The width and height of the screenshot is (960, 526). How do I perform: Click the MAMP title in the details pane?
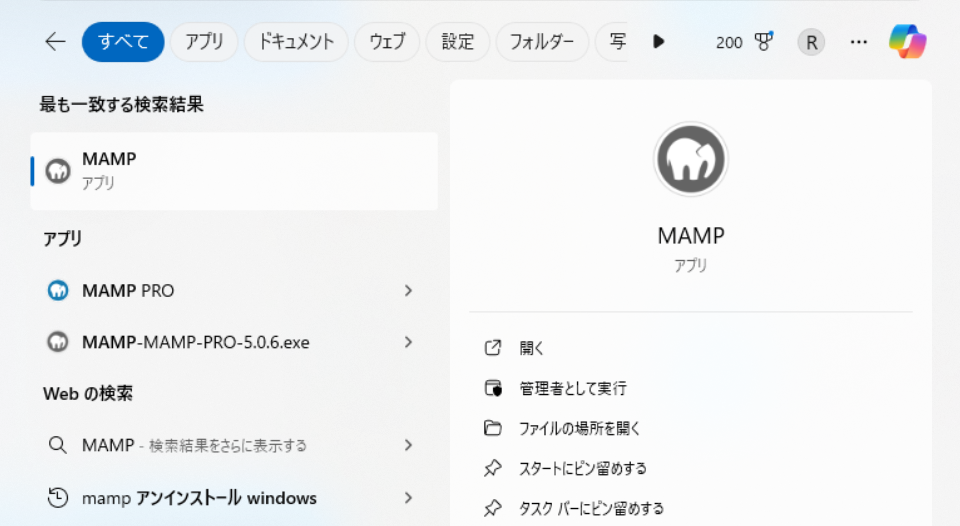tap(691, 236)
